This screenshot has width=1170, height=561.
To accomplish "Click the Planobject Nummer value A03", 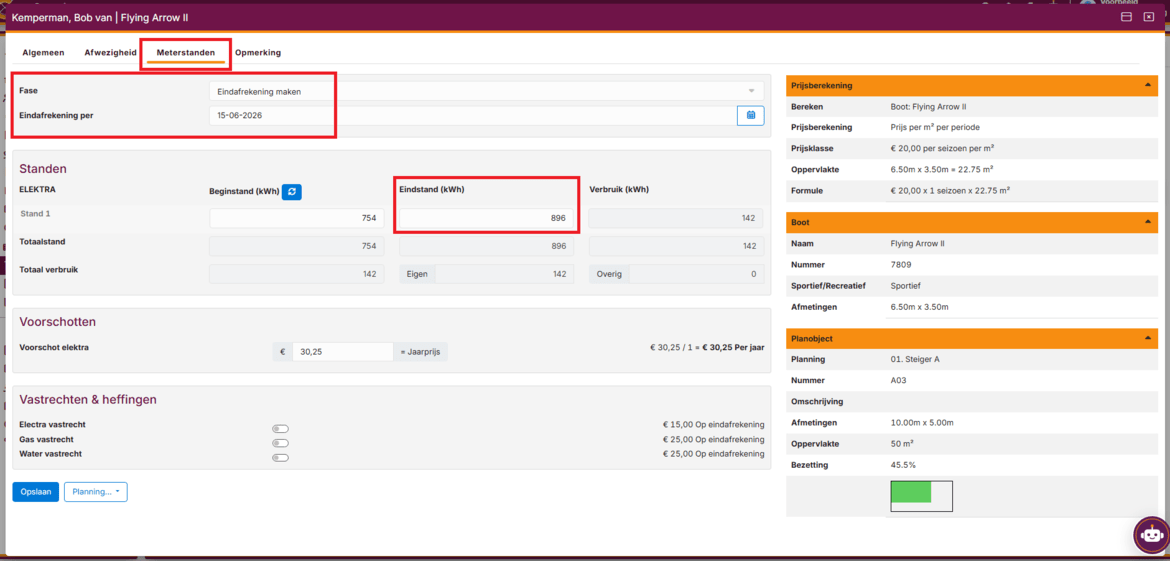I will click(x=898, y=380).
